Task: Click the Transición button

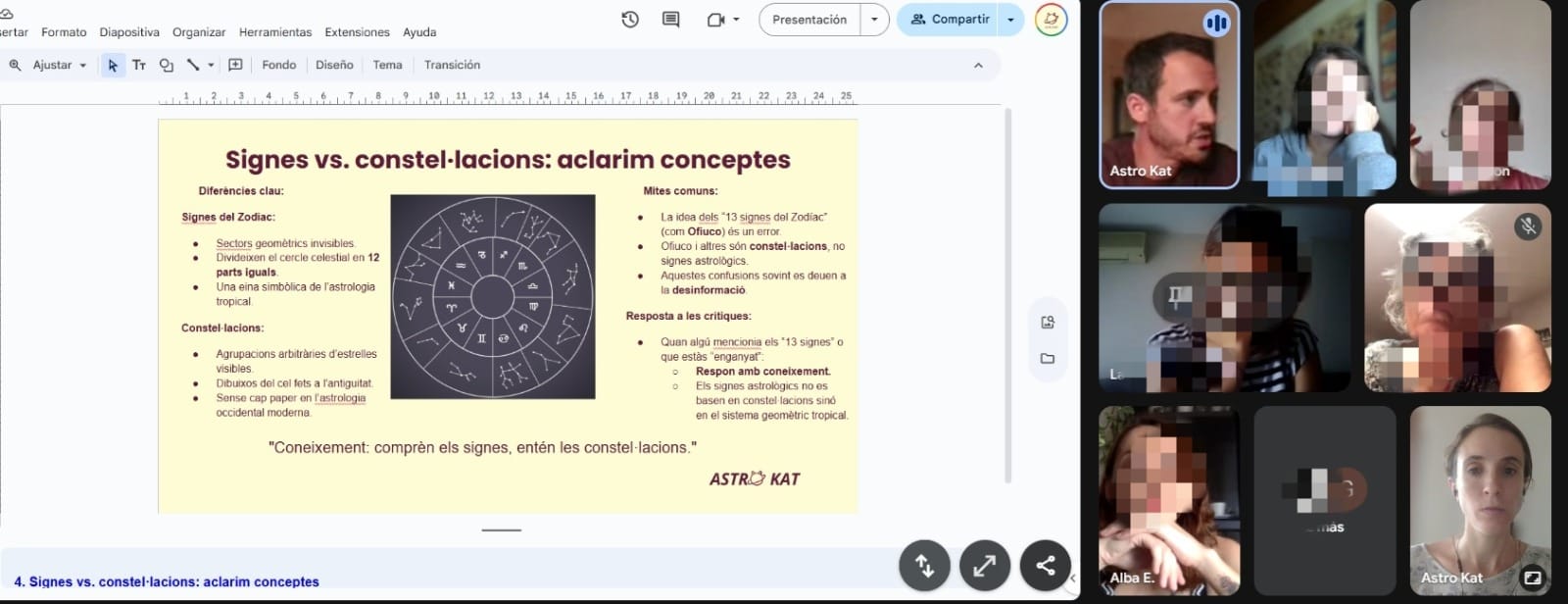Action: 452,65
